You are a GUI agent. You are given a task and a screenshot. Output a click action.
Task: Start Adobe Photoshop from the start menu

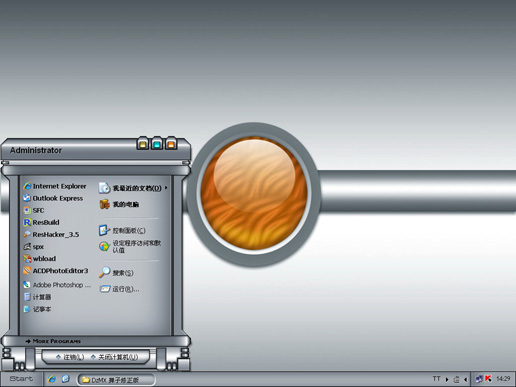tap(57, 285)
